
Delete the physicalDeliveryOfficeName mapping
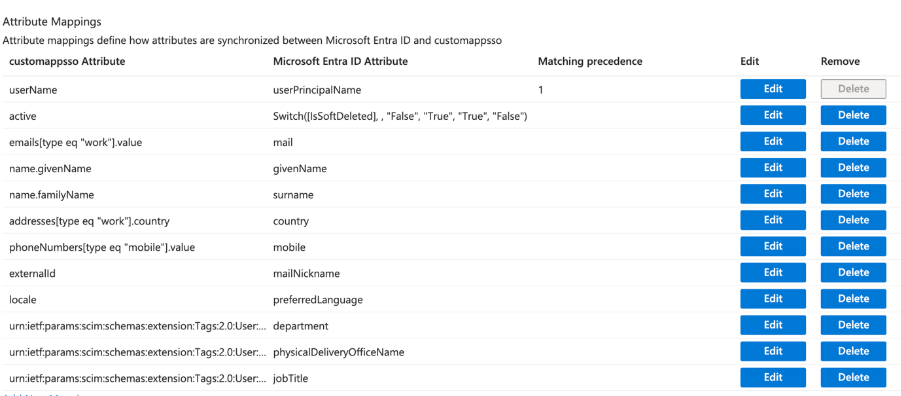tap(853, 351)
